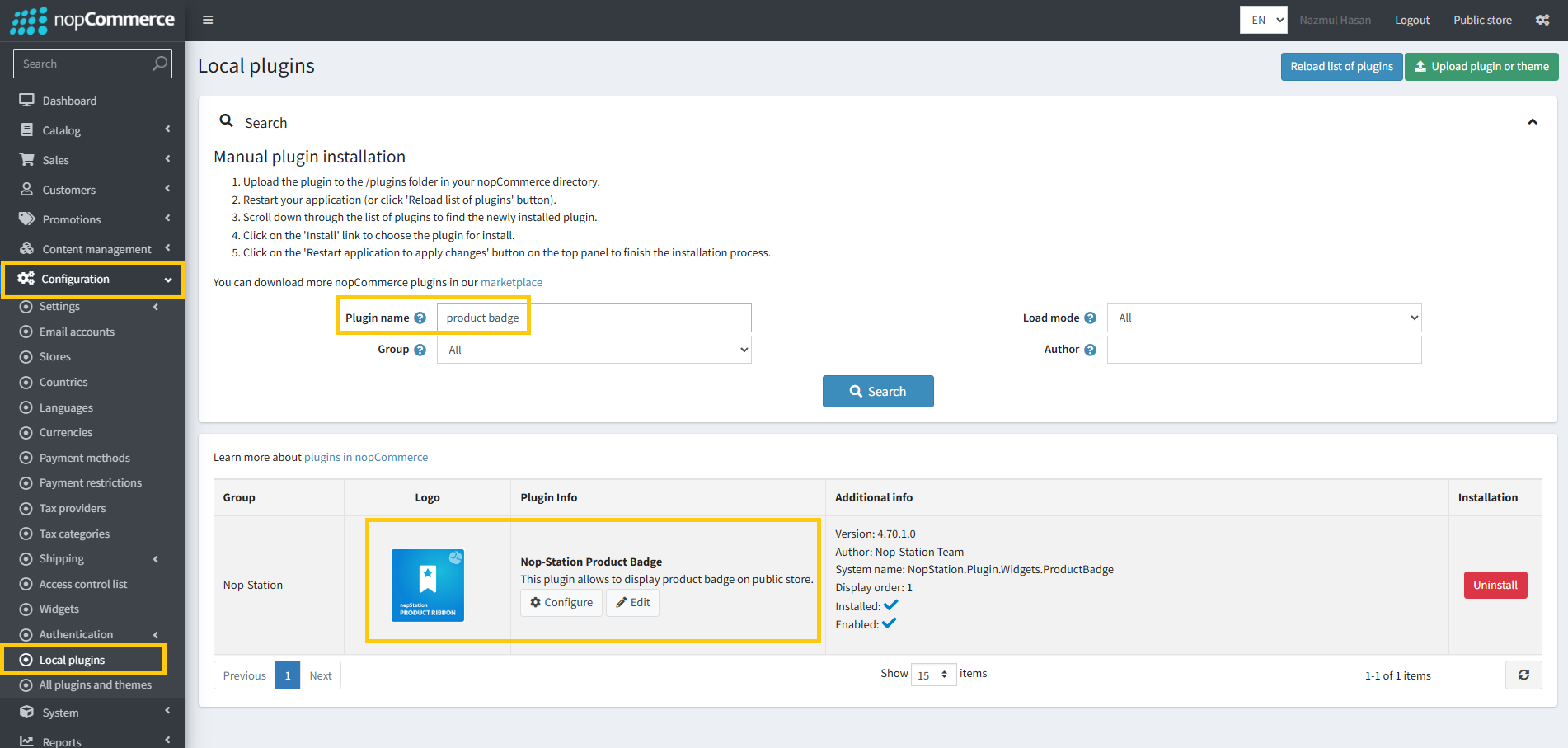Screen dimensions: 1568x748
Task: Open Payment restrictions menu item
Action: pyautogui.click(x=91, y=482)
